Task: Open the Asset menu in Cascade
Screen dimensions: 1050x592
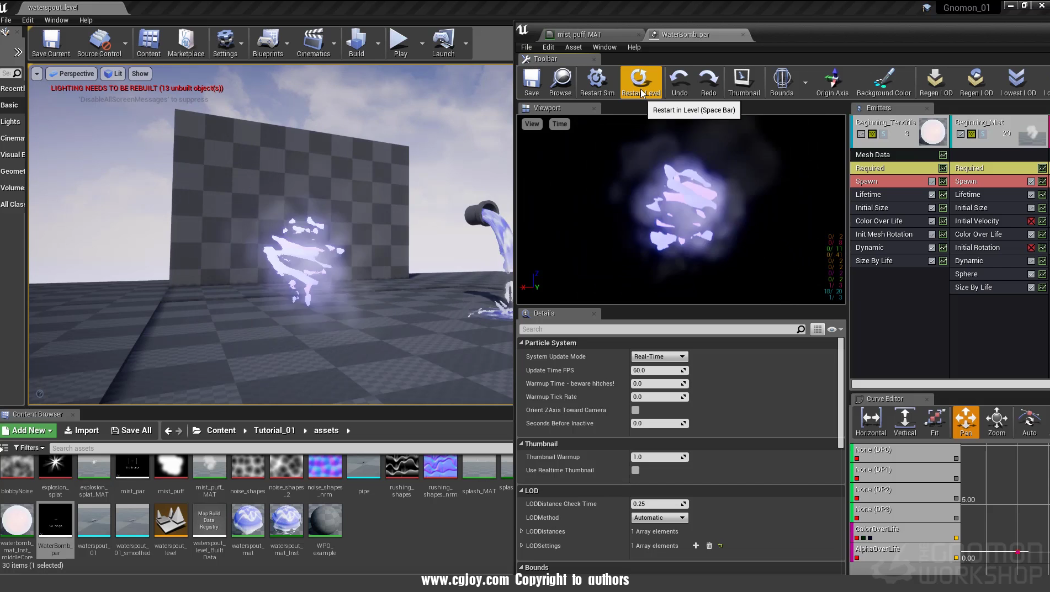Action: pos(573,47)
